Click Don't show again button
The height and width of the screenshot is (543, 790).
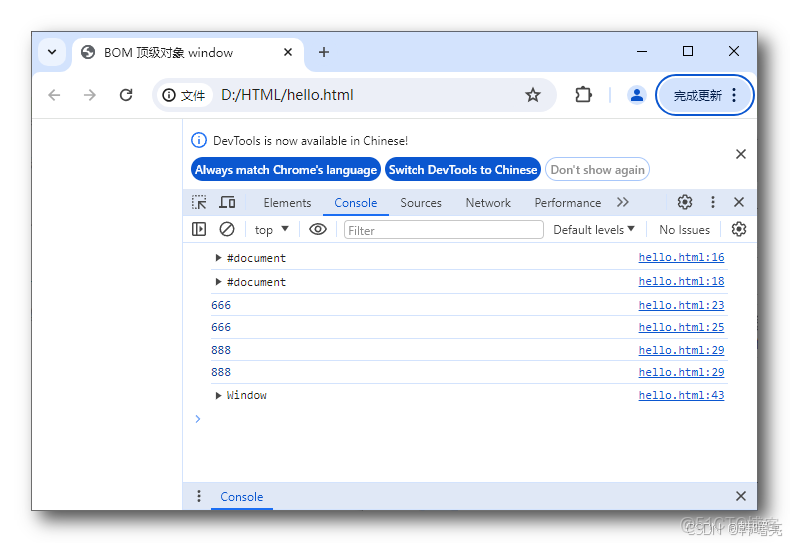(598, 170)
